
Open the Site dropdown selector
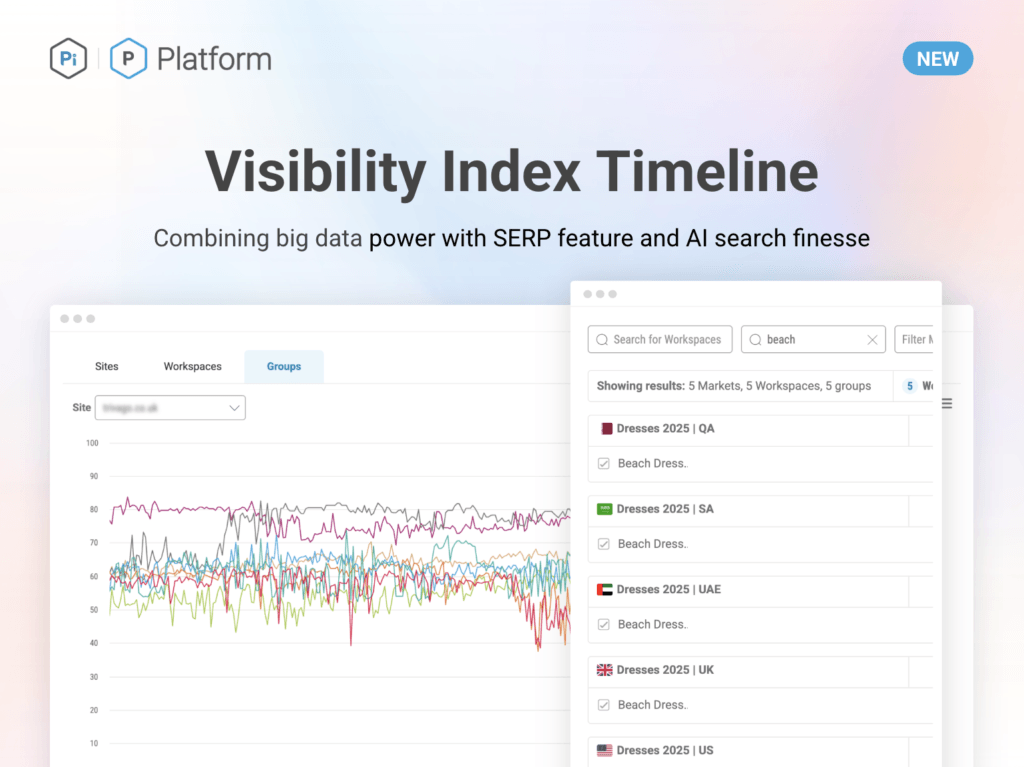170,408
